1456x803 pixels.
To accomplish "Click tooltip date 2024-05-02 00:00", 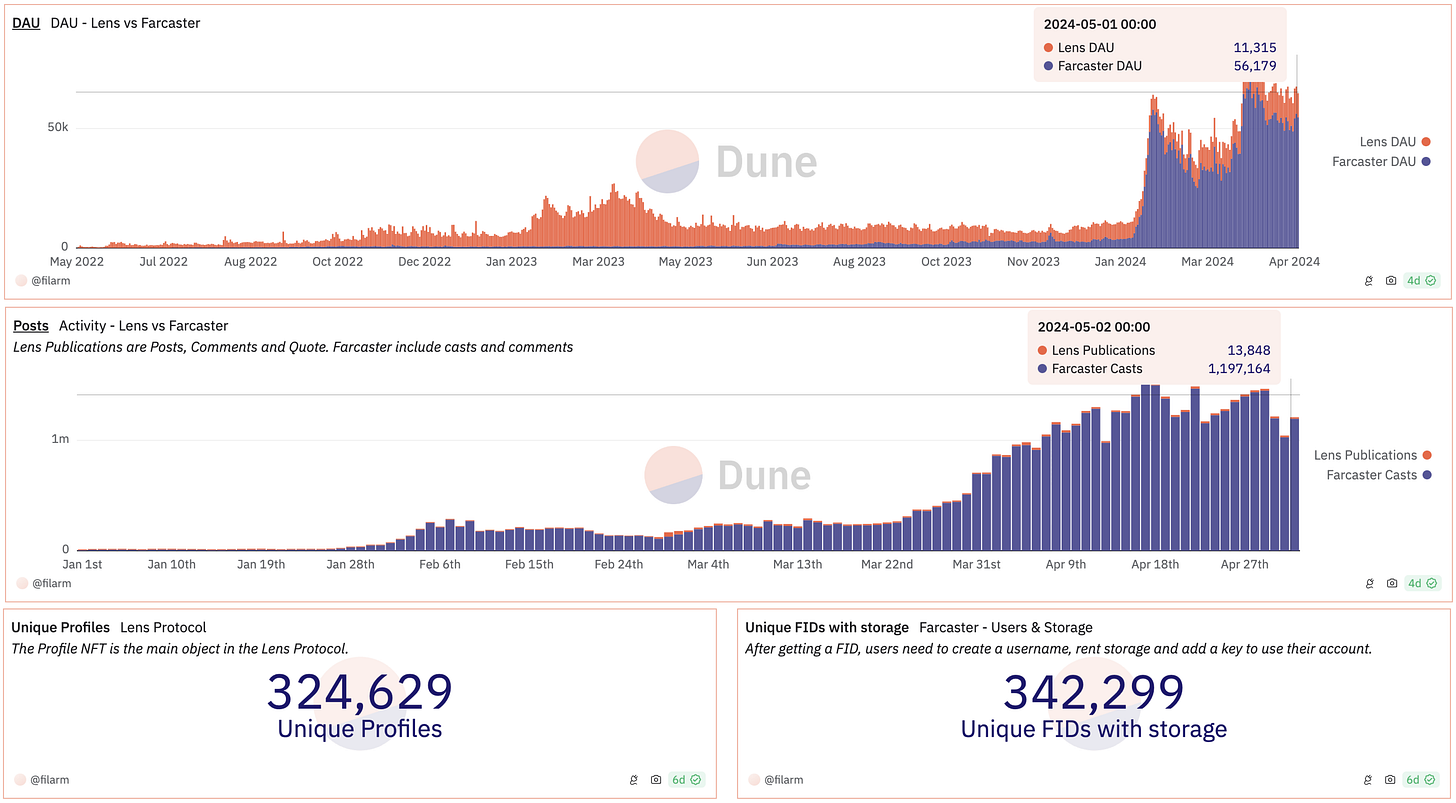I will point(1094,327).
